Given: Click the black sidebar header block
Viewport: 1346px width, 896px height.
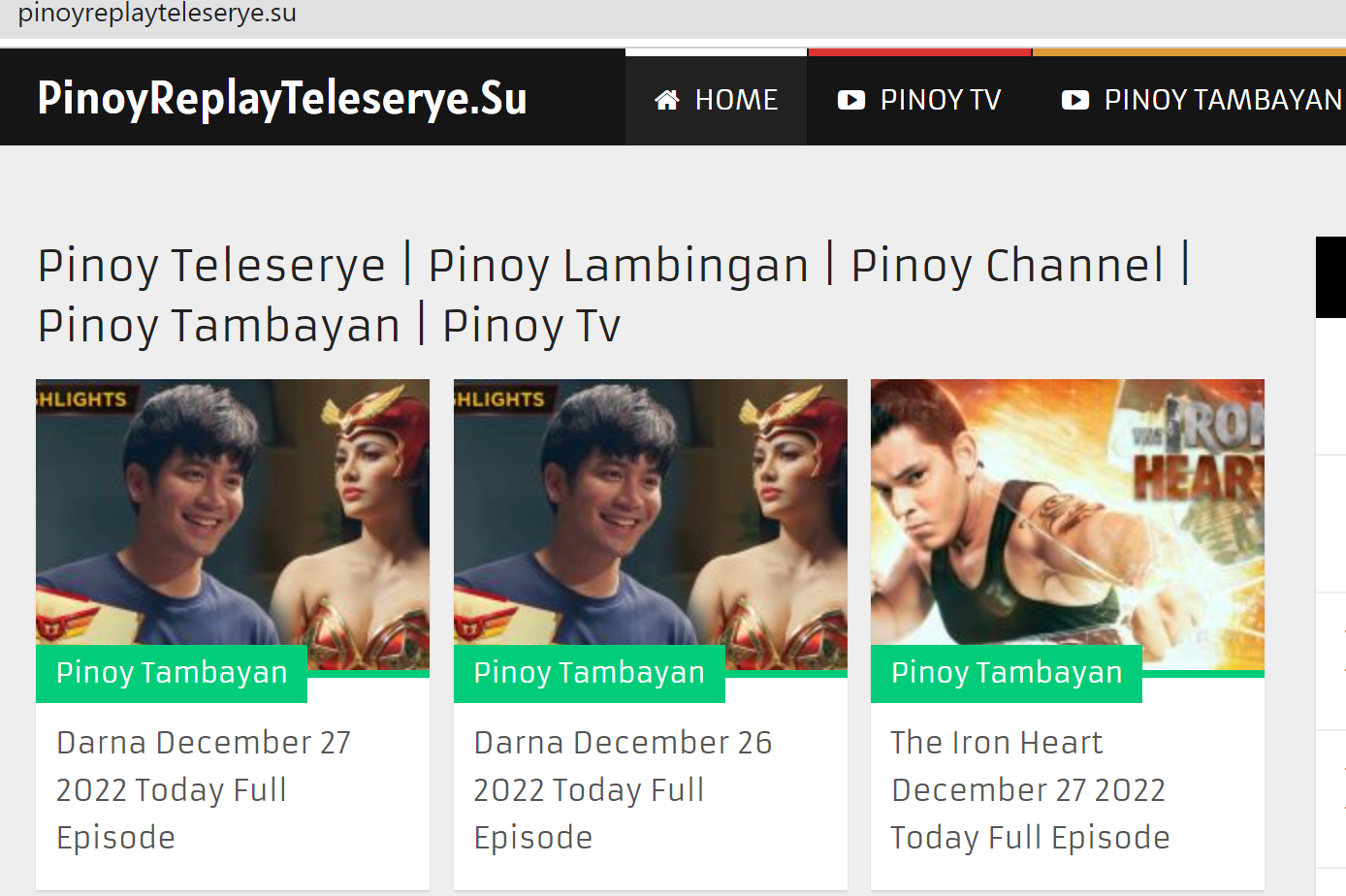Looking at the screenshot, I should 1330,277.
